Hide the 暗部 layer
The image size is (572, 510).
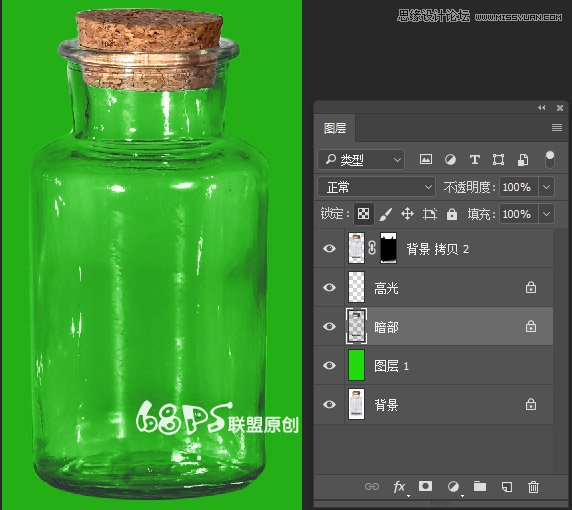click(x=329, y=326)
